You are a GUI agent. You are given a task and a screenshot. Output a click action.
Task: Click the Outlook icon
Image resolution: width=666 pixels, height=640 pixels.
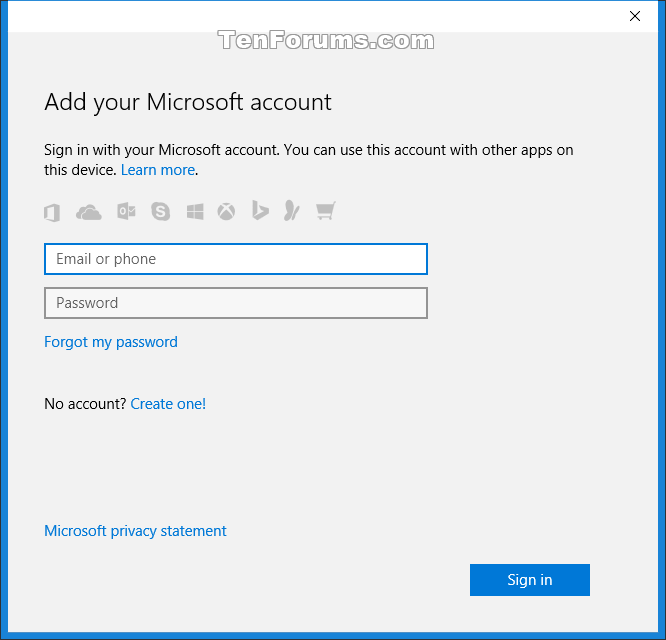click(x=126, y=211)
